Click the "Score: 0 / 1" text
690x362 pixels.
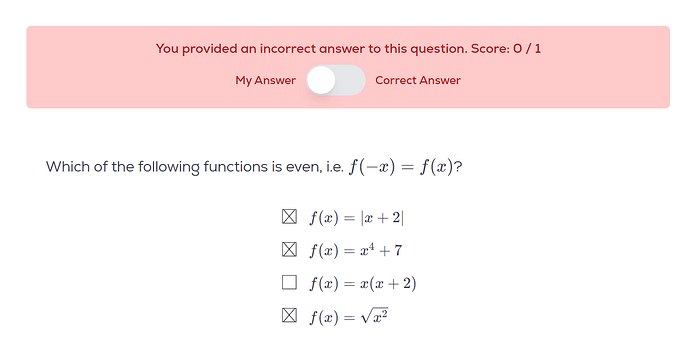pos(506,48)
